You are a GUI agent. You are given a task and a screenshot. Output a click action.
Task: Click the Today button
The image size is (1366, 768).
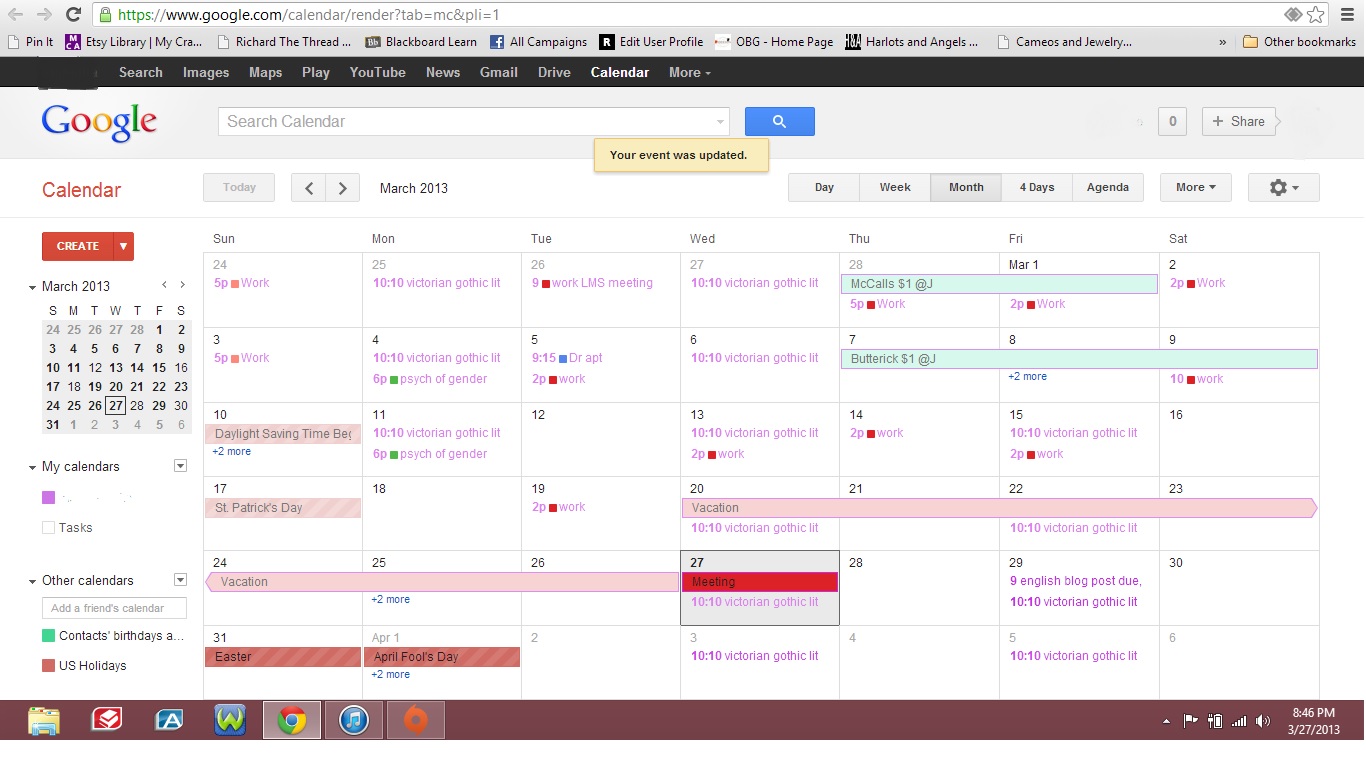pos(239,187)
